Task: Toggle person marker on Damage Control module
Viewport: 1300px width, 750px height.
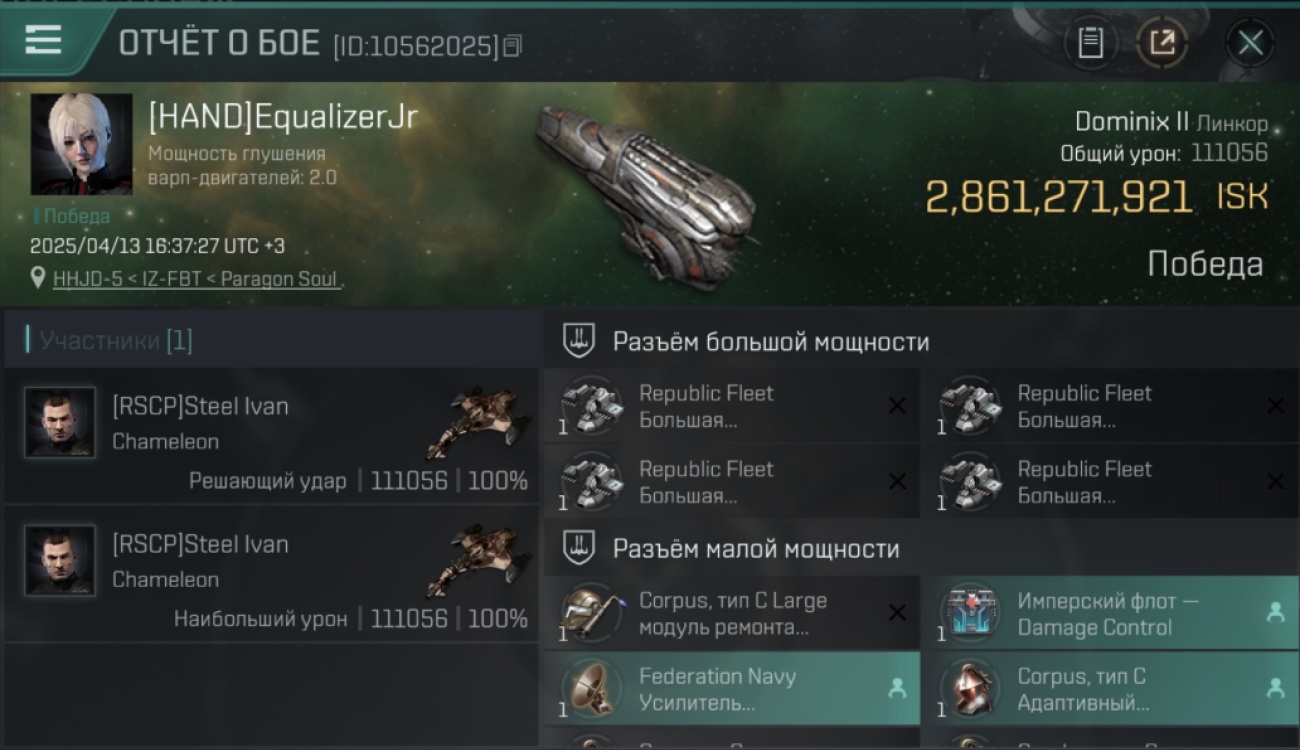Action: pos(1275,613)
